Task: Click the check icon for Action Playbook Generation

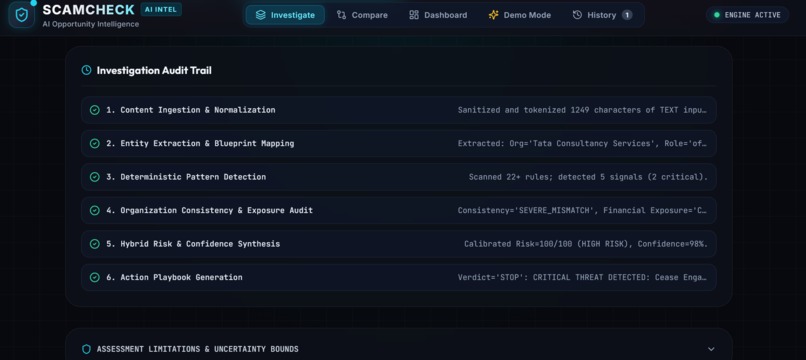Action: [95, 277]
